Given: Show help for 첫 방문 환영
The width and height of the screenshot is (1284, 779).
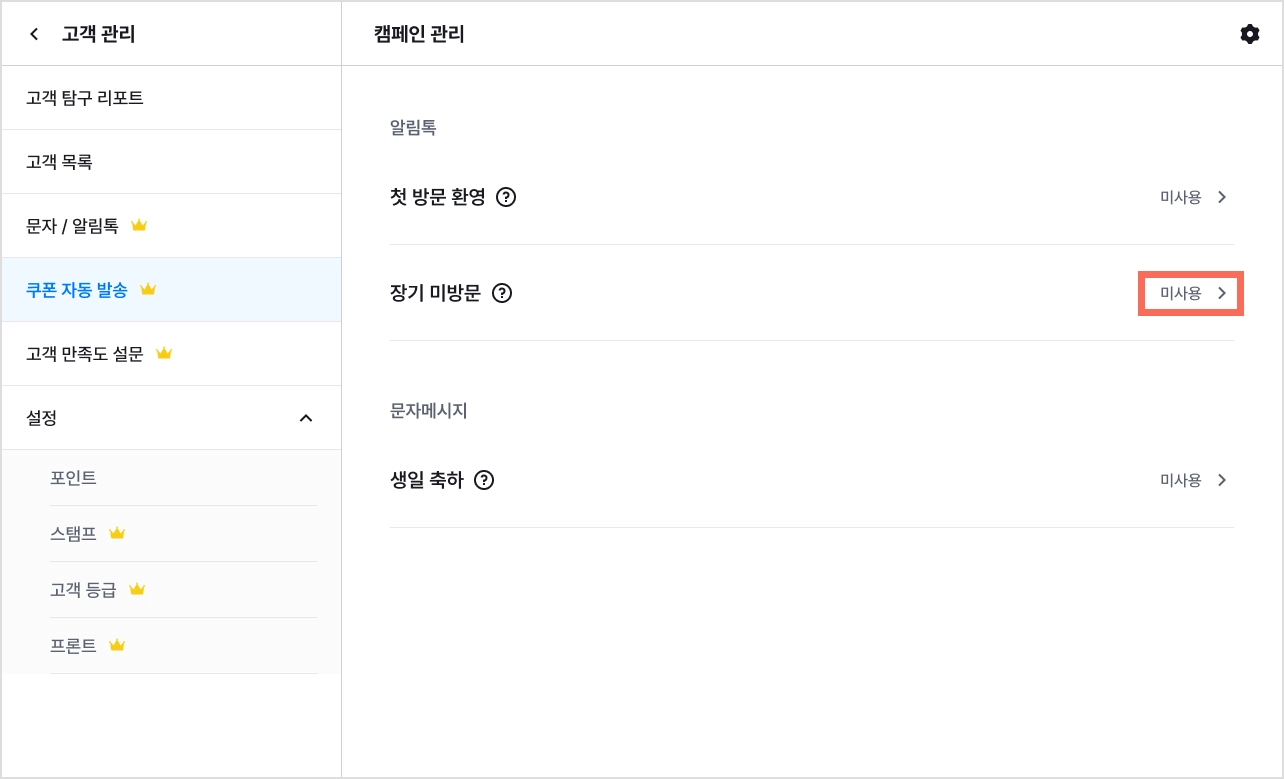Looking at the screenshot, I should [506, 197].
